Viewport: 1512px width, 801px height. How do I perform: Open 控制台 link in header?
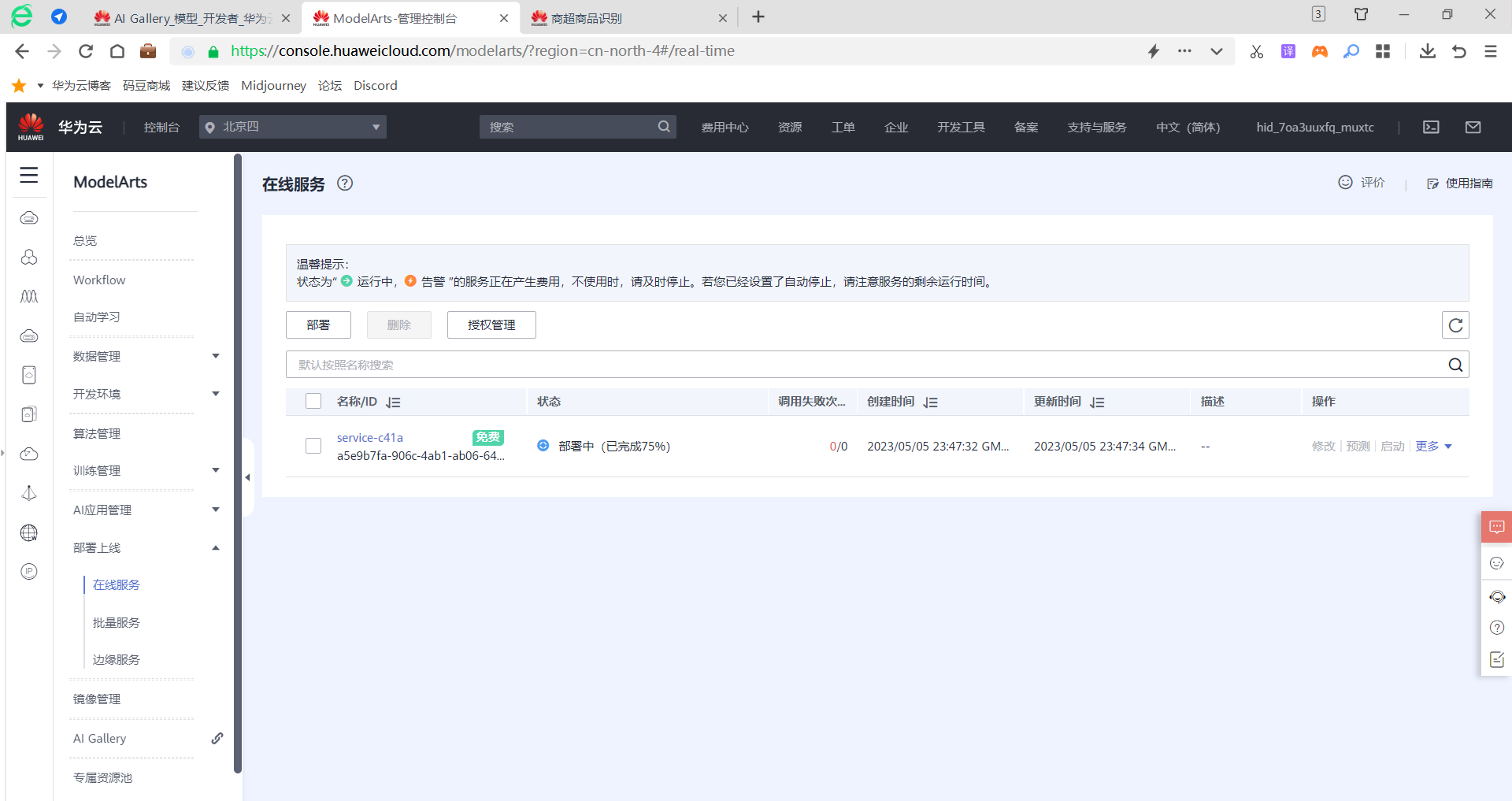(x=161, y=127)
